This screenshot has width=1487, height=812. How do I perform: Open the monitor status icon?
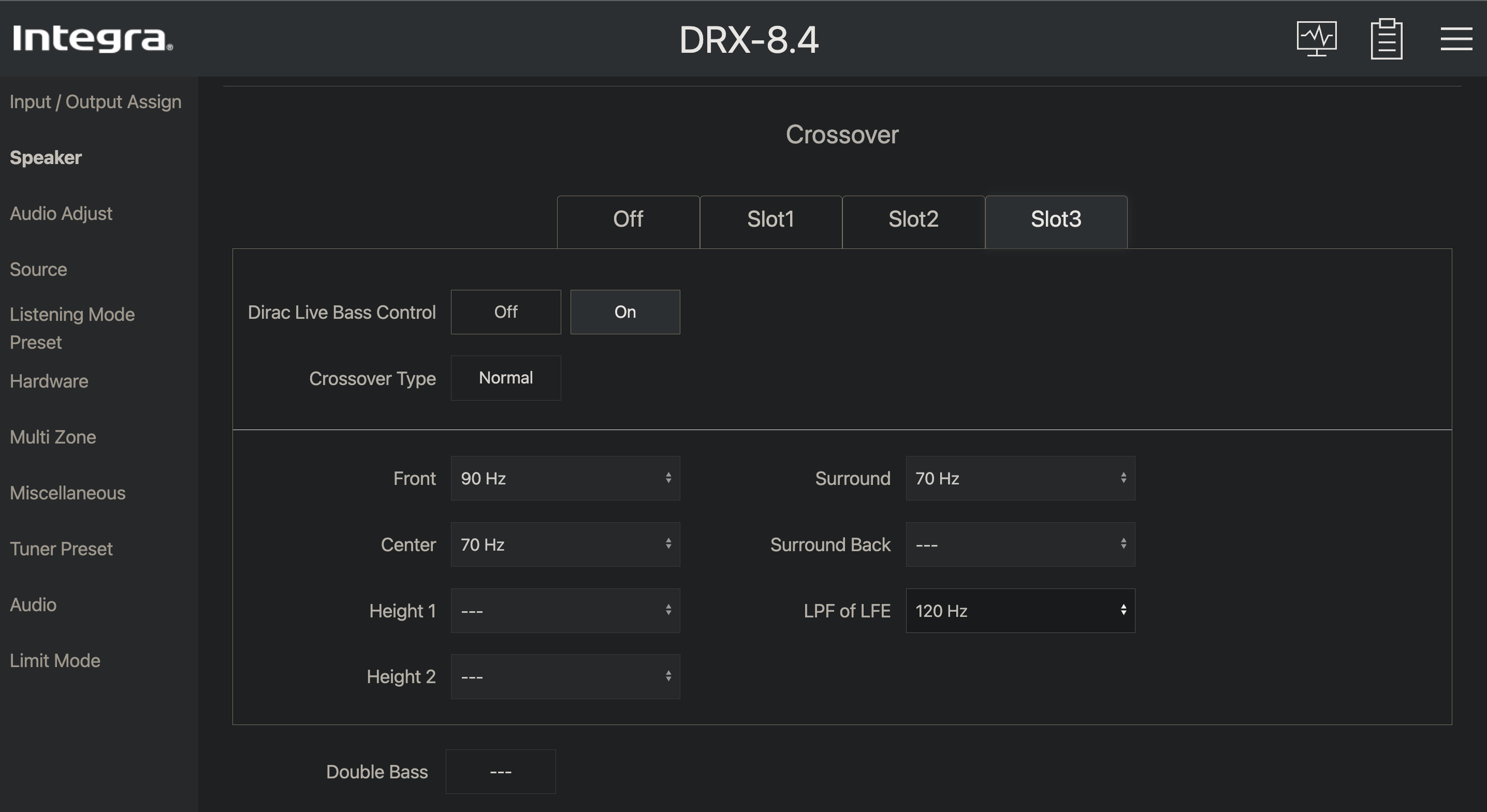pyautogui.click(x=1316, y=39)
